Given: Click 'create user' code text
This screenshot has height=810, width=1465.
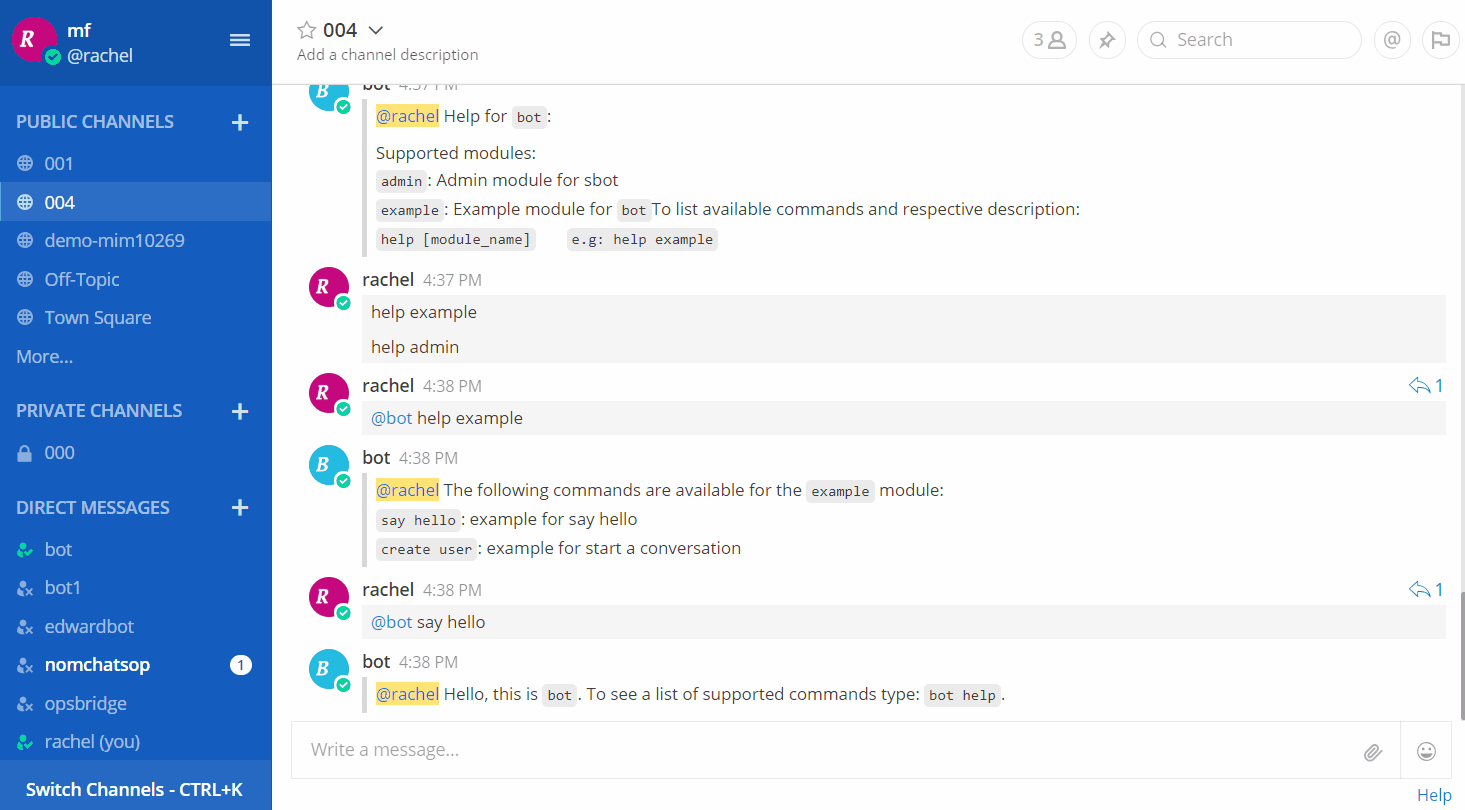Looking at the screenshot, I should click(x=427, y=549).
